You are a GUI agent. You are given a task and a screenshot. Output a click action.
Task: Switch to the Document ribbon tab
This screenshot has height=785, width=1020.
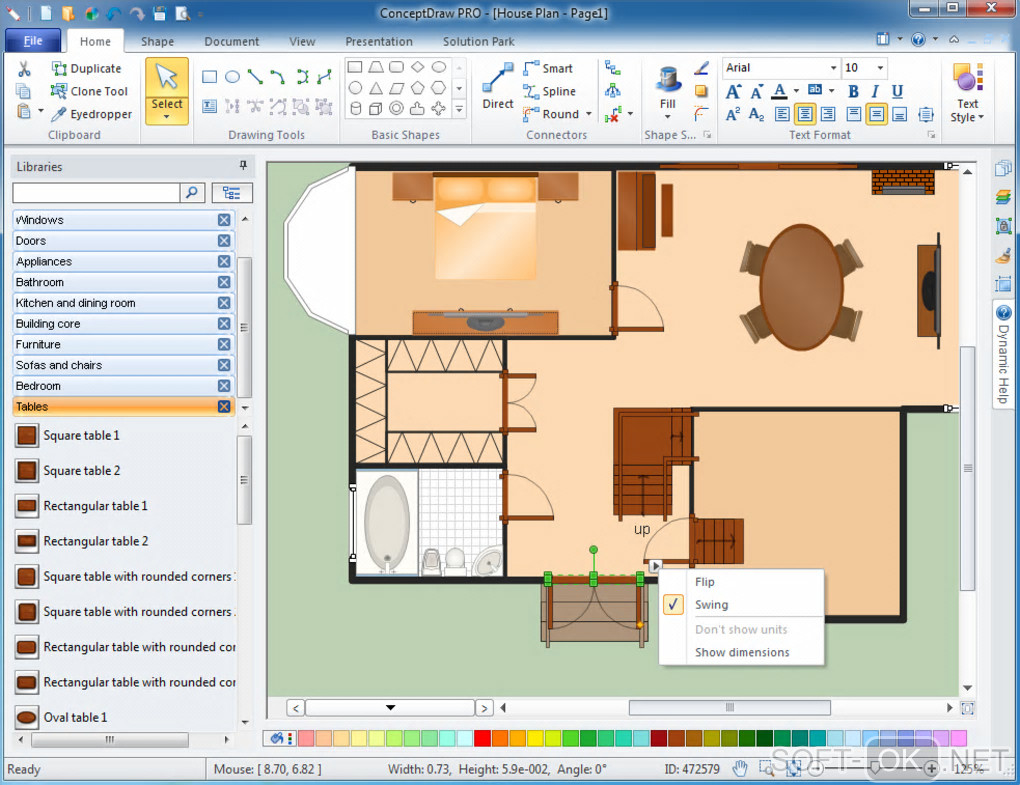[x=232, y=41]
